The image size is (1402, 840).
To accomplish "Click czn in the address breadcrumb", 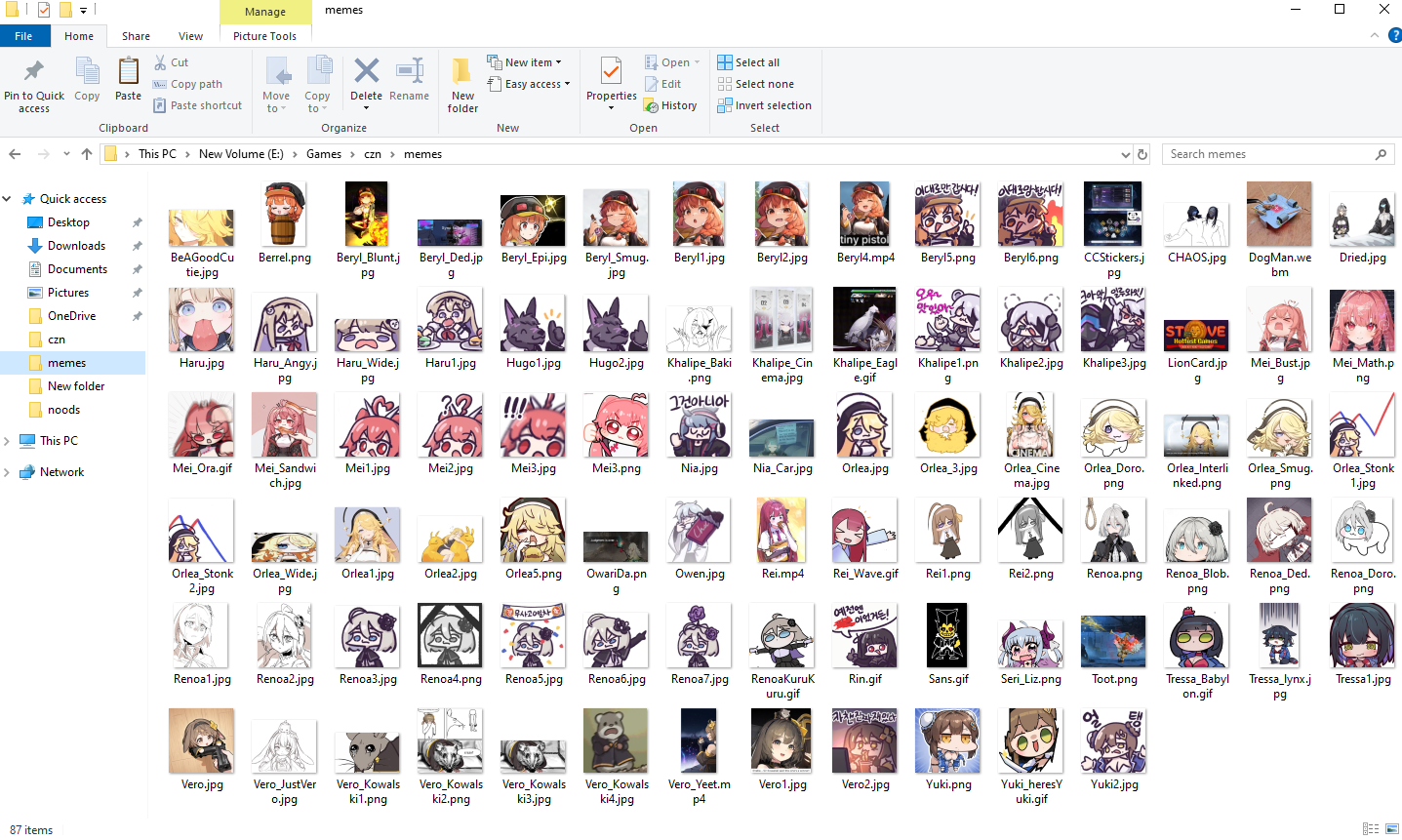I will coord(373,154).
